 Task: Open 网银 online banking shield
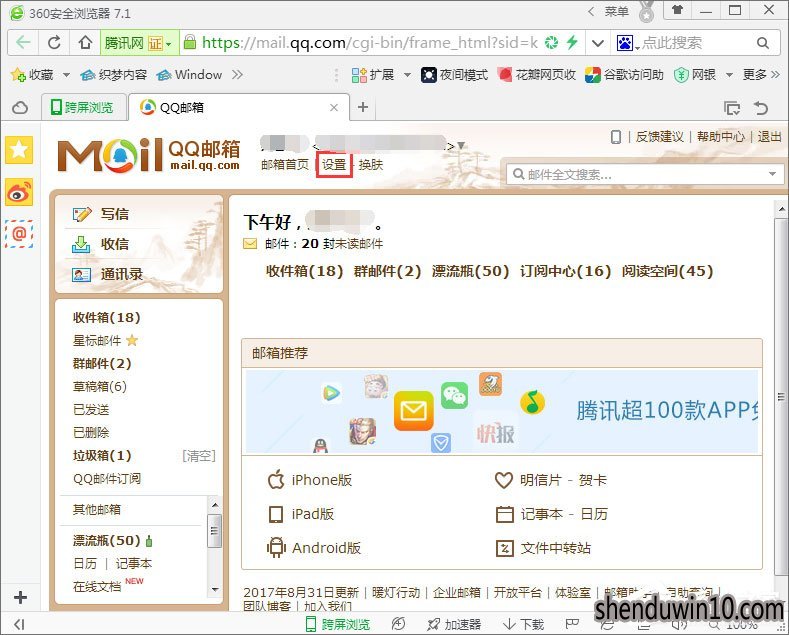pyautogui.click(x=695, y=75)
